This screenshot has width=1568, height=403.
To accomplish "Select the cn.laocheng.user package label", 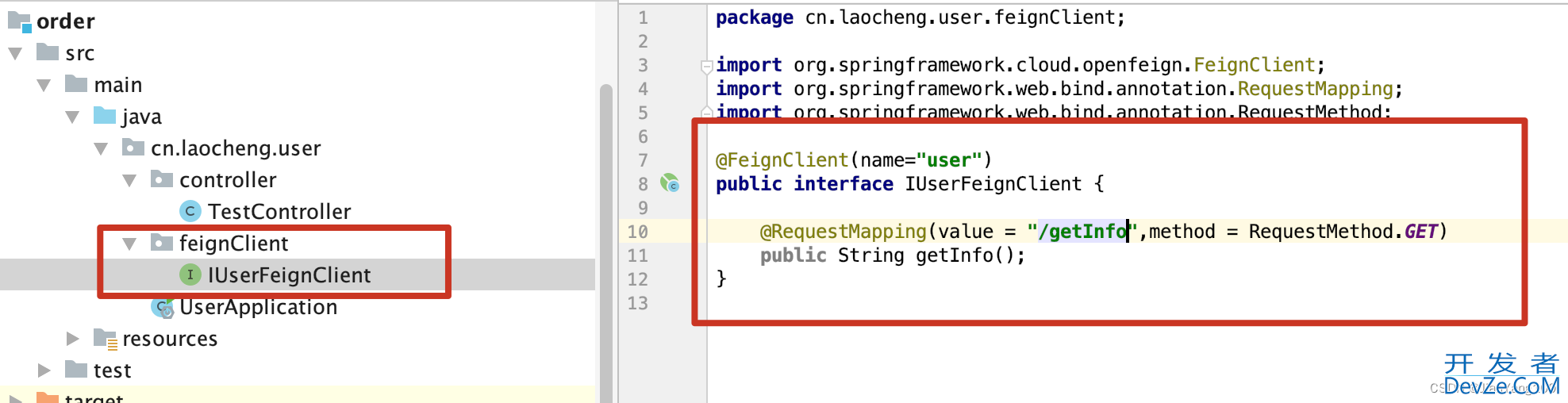I will (236, 148).
